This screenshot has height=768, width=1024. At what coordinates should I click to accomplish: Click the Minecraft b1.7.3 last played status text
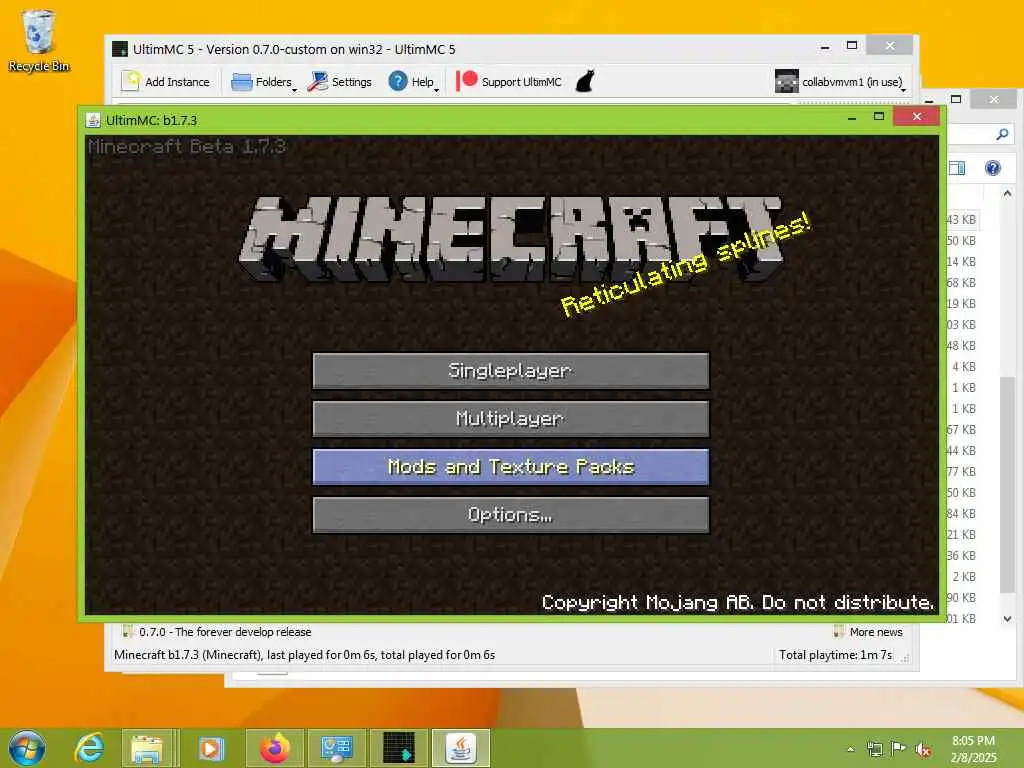tap(304, 654)
